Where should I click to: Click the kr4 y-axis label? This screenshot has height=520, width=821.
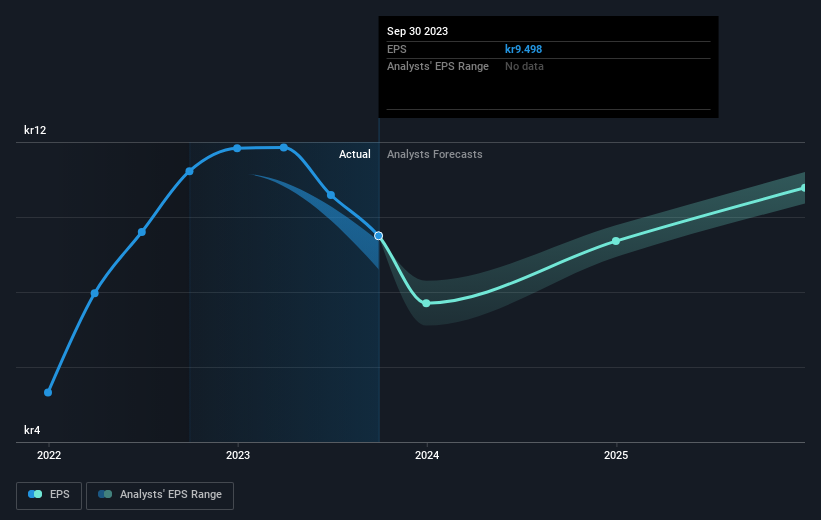click(x=32, y=430)
